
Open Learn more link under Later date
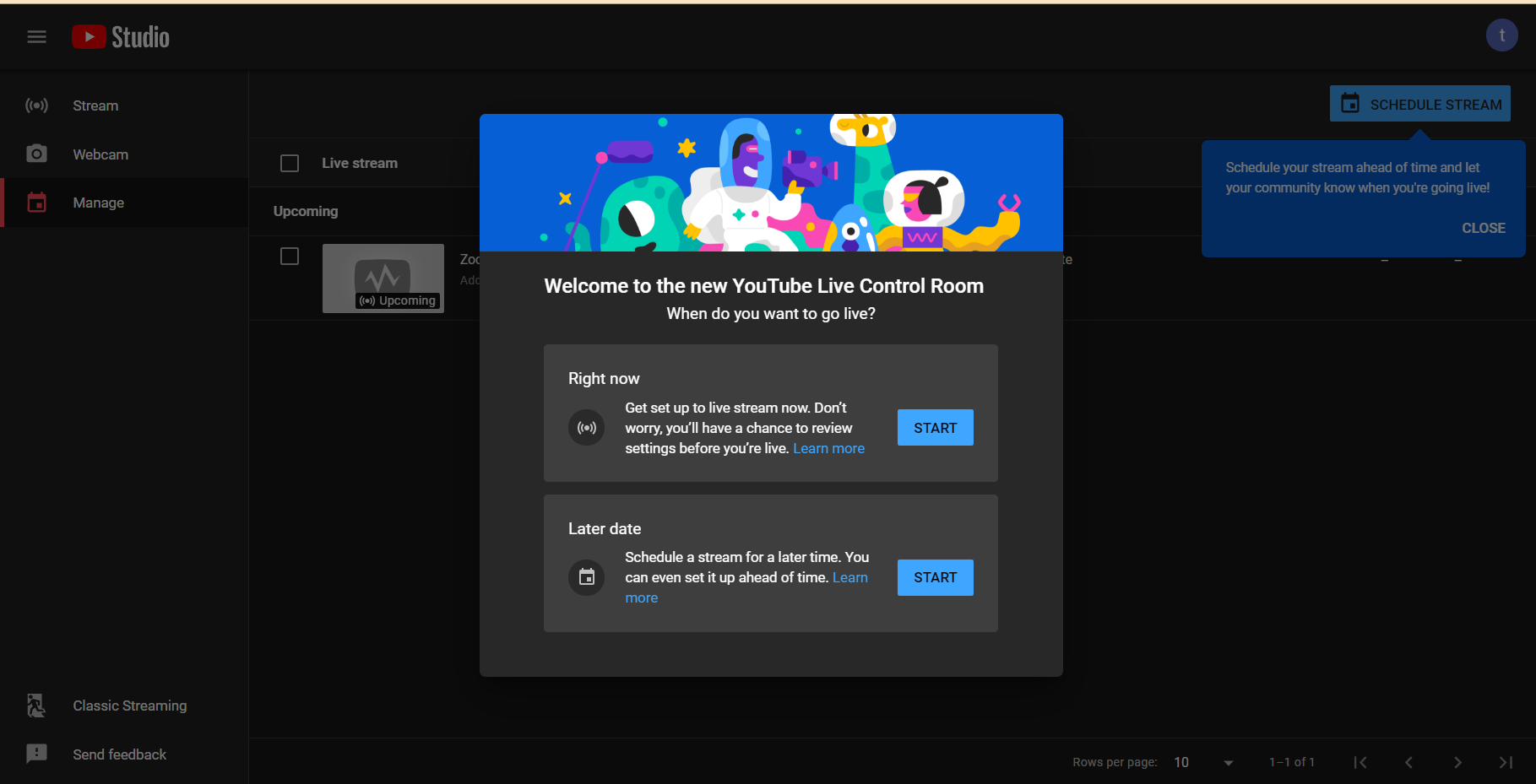[849, 577]
